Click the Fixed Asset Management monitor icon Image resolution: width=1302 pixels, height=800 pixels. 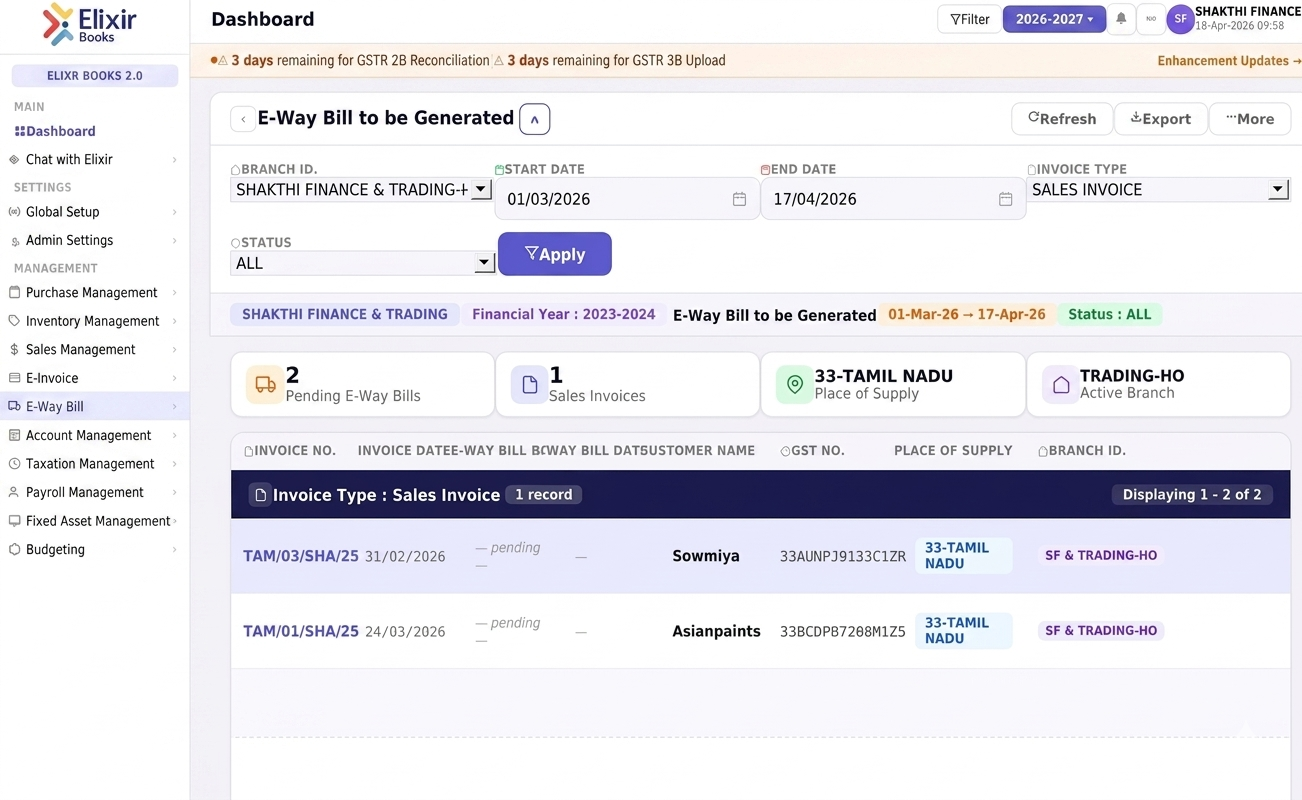[15, 521]
